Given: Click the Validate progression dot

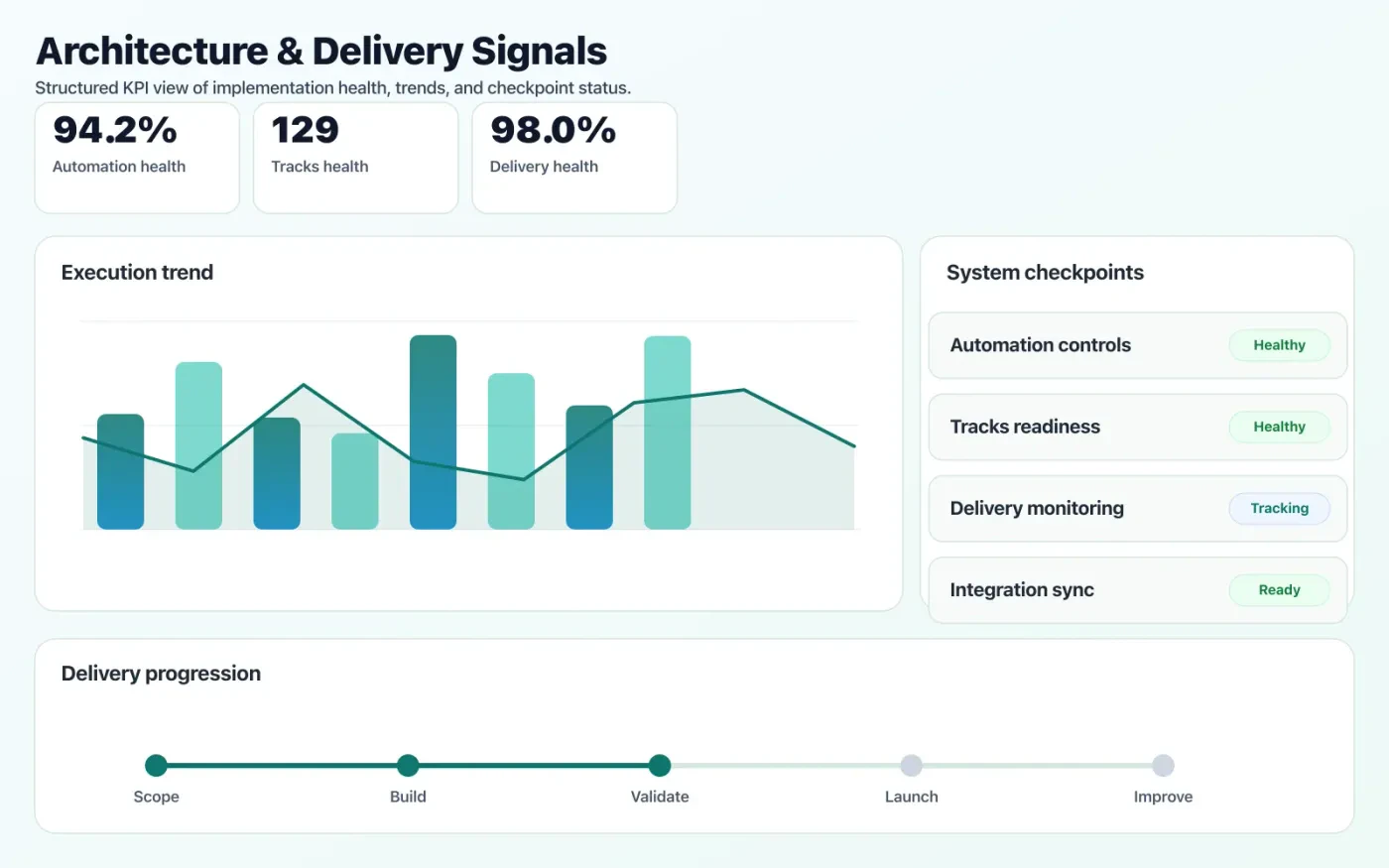Looking at the screenshot, I should [x=659, y=765].
